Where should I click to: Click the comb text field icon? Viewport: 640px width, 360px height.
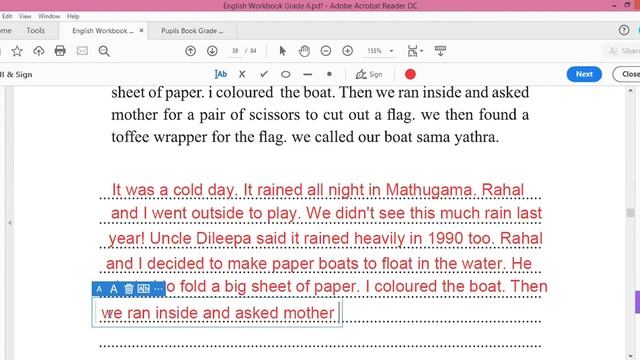click(x=144, y=289)
